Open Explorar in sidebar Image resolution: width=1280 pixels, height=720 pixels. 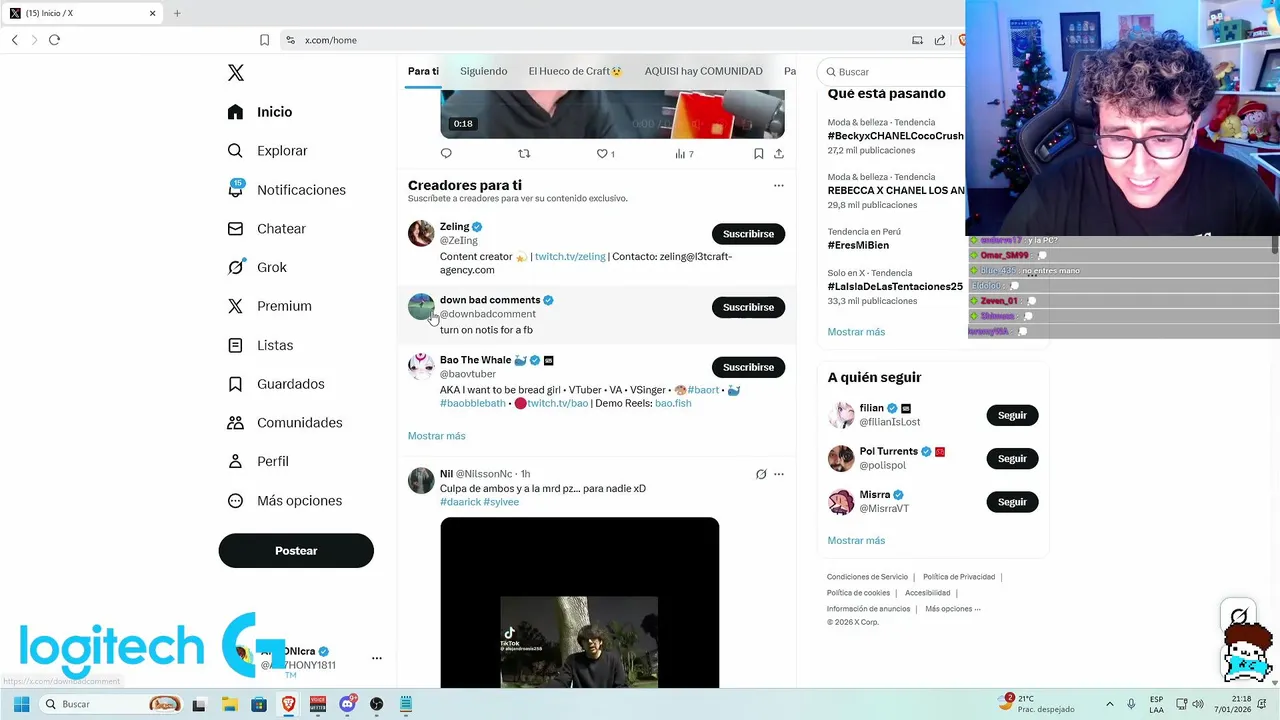(267, 151)
